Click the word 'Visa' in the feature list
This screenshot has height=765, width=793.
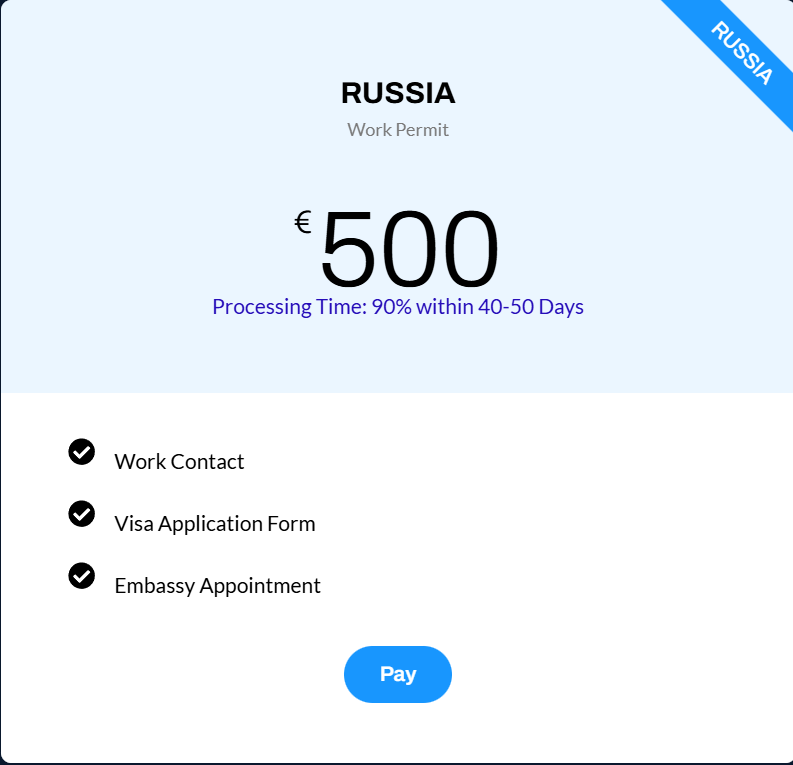point(133,524)
